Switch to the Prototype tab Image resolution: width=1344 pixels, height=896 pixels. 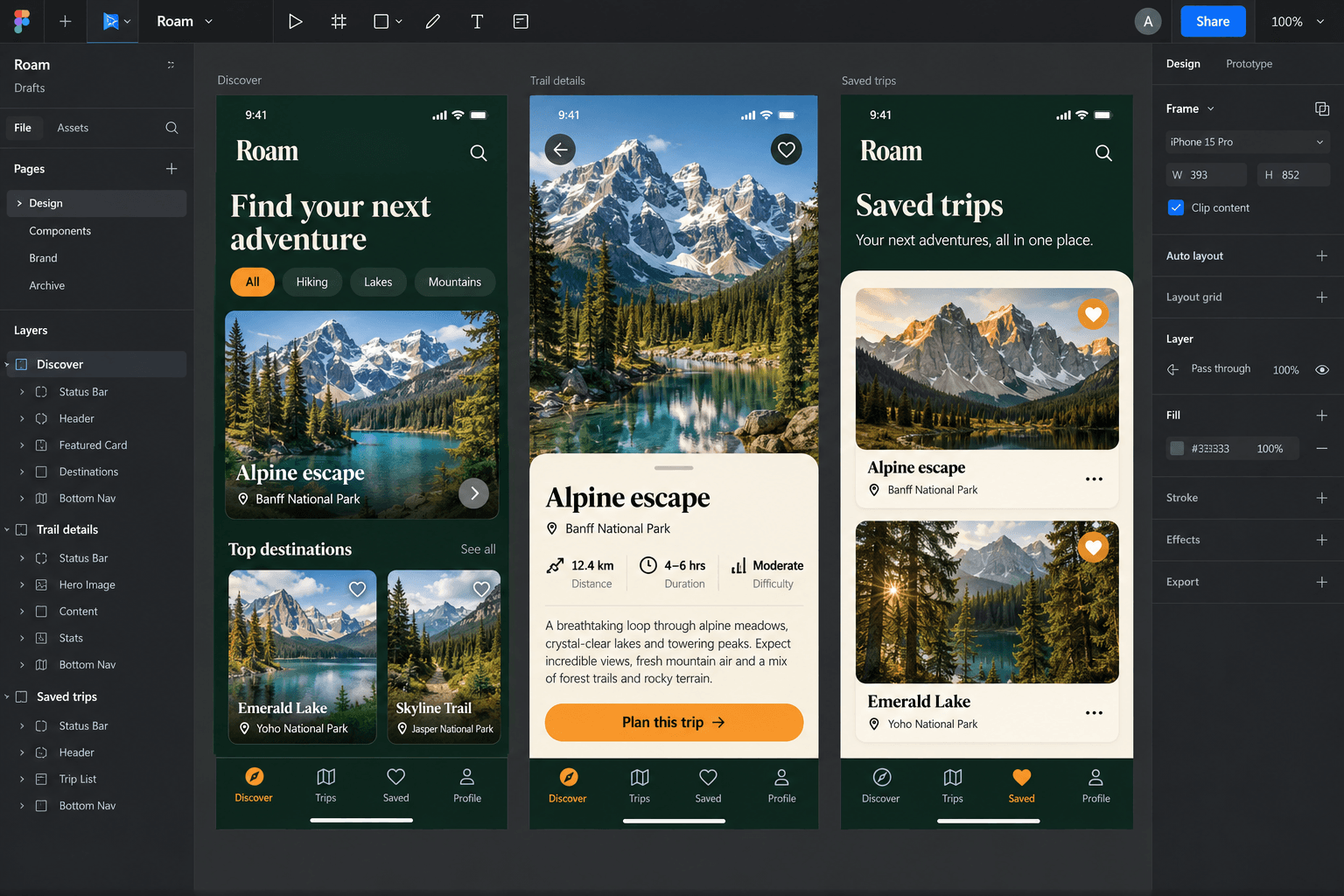pyautogui.click(x=1249, y=64)
